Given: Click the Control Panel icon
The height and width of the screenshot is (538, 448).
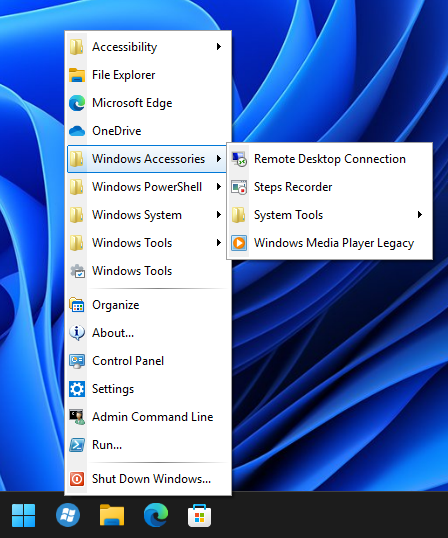Looking at the screenshot, I should pos(77,361).
